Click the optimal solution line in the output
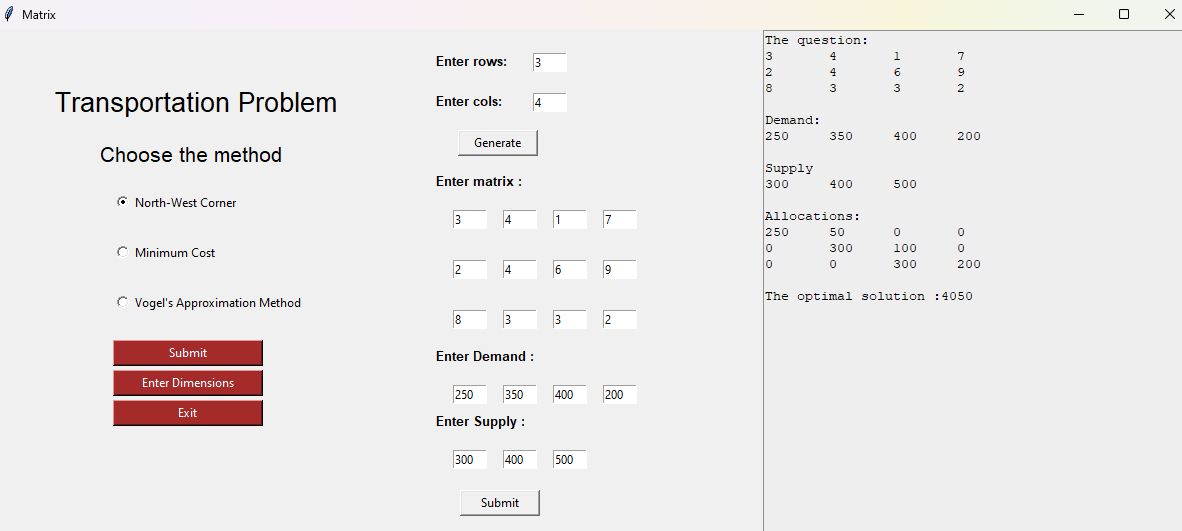The height and width of the screenshot is (531, 1182). point(868,296)
